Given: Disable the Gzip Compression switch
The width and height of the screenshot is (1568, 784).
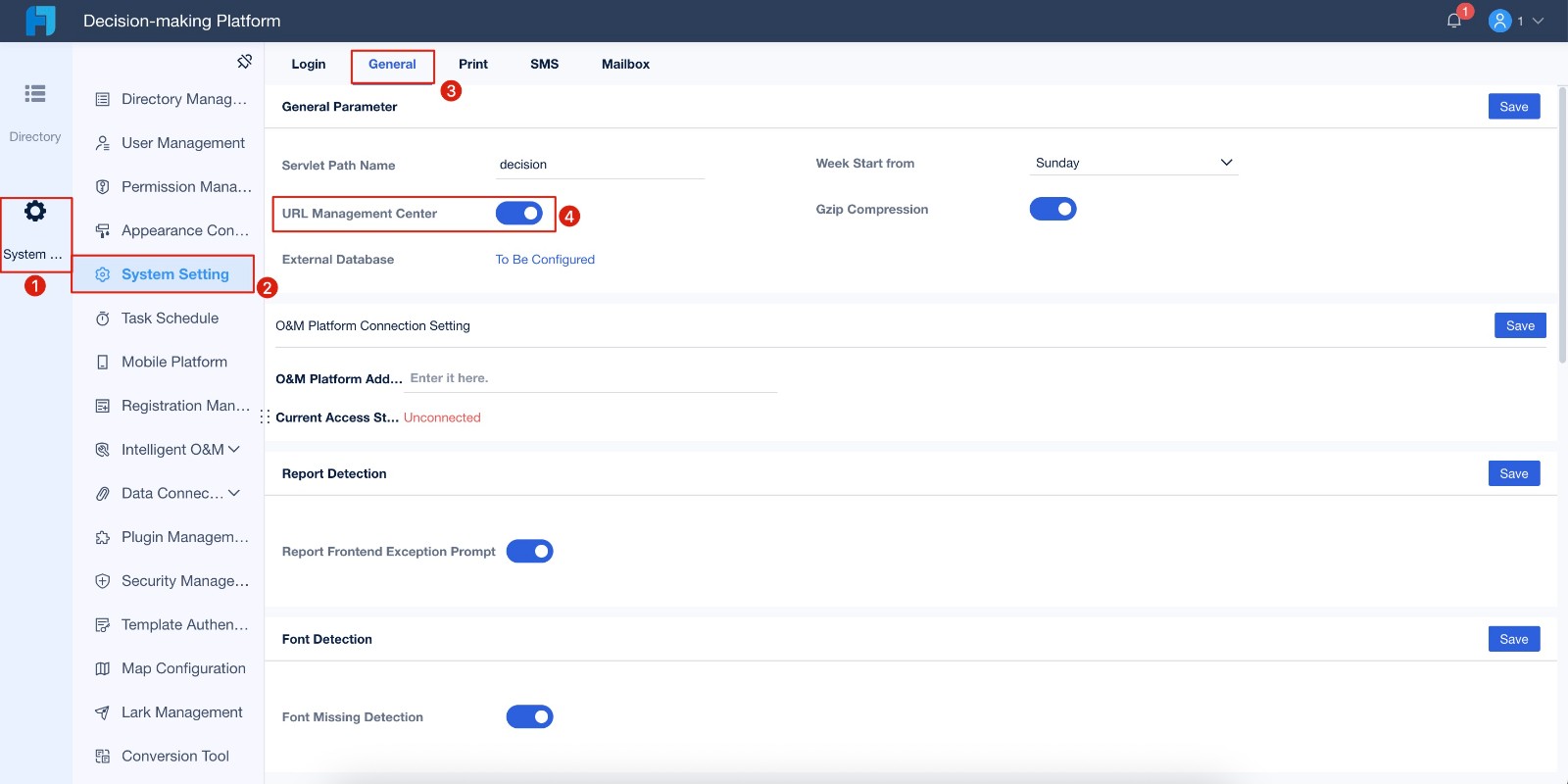Looking at the screenshot, I should click(1053, 209).
